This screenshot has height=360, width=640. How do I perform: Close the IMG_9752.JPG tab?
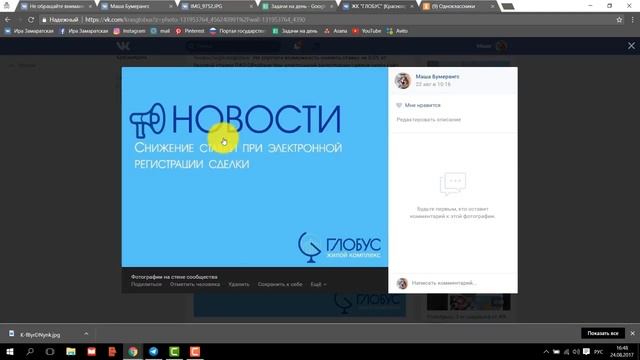coord(251,7)
